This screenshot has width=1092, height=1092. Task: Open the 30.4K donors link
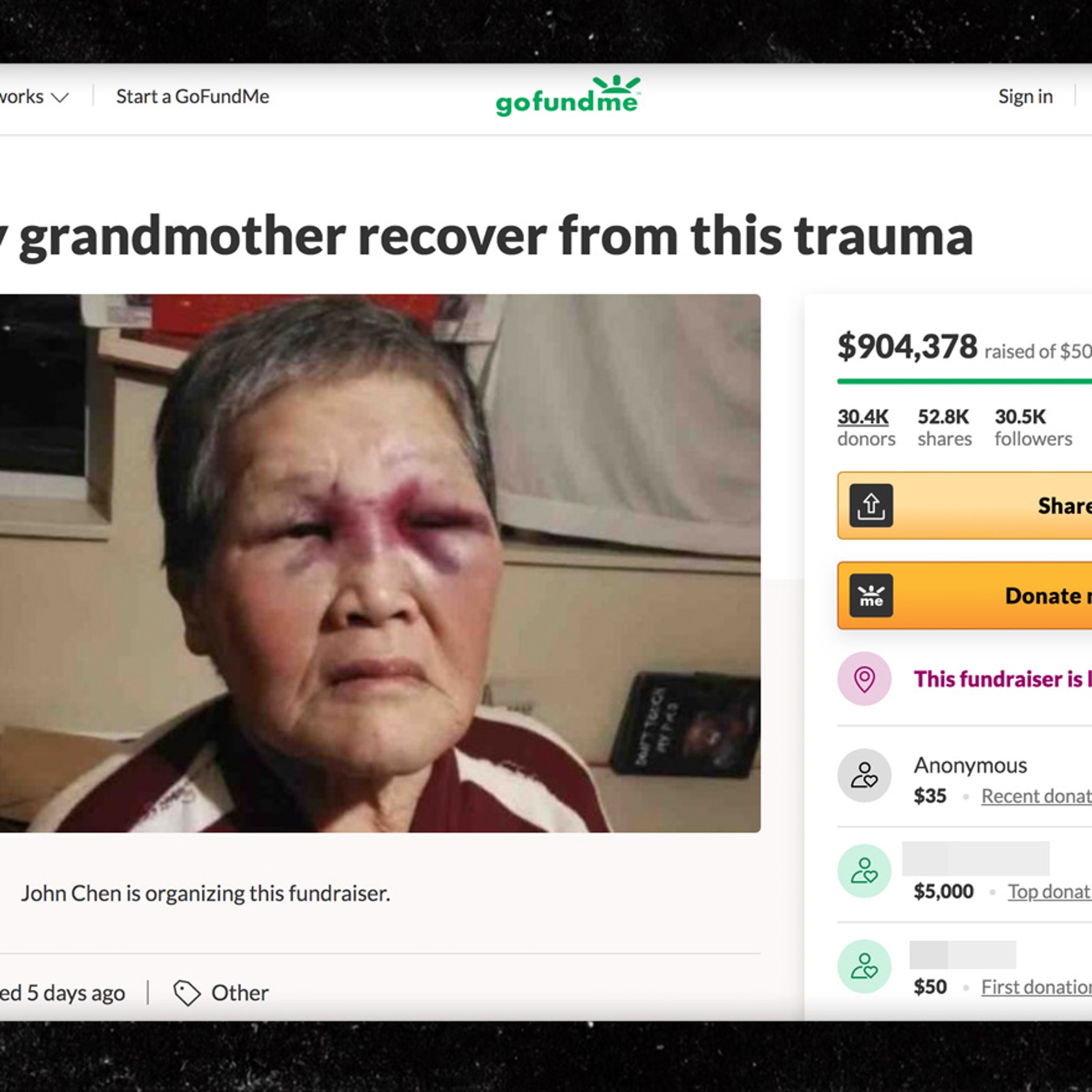click(866, 427)
